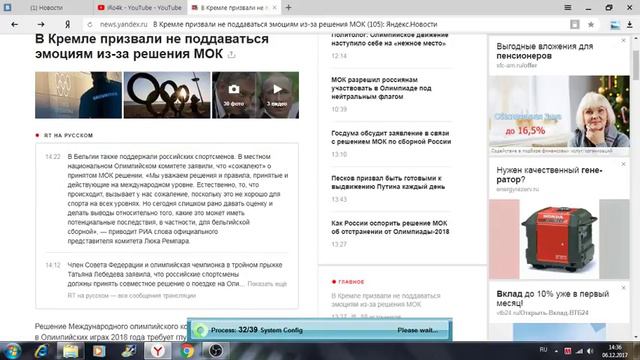This screenshot has height=360, width=640.
Task: Open the red generator ad image
Action: click(x=559, y=239)
